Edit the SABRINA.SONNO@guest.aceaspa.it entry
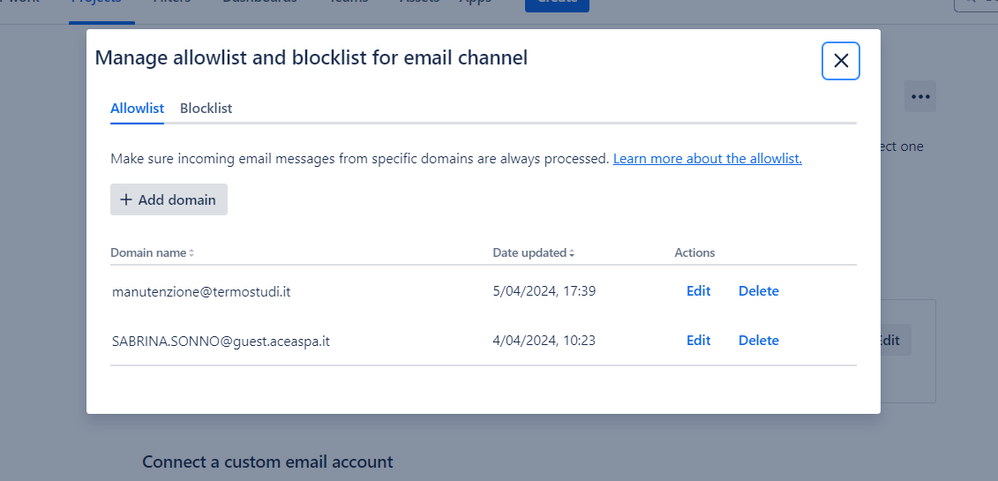The height and width of the screenshot is (481, 998). 698,340
